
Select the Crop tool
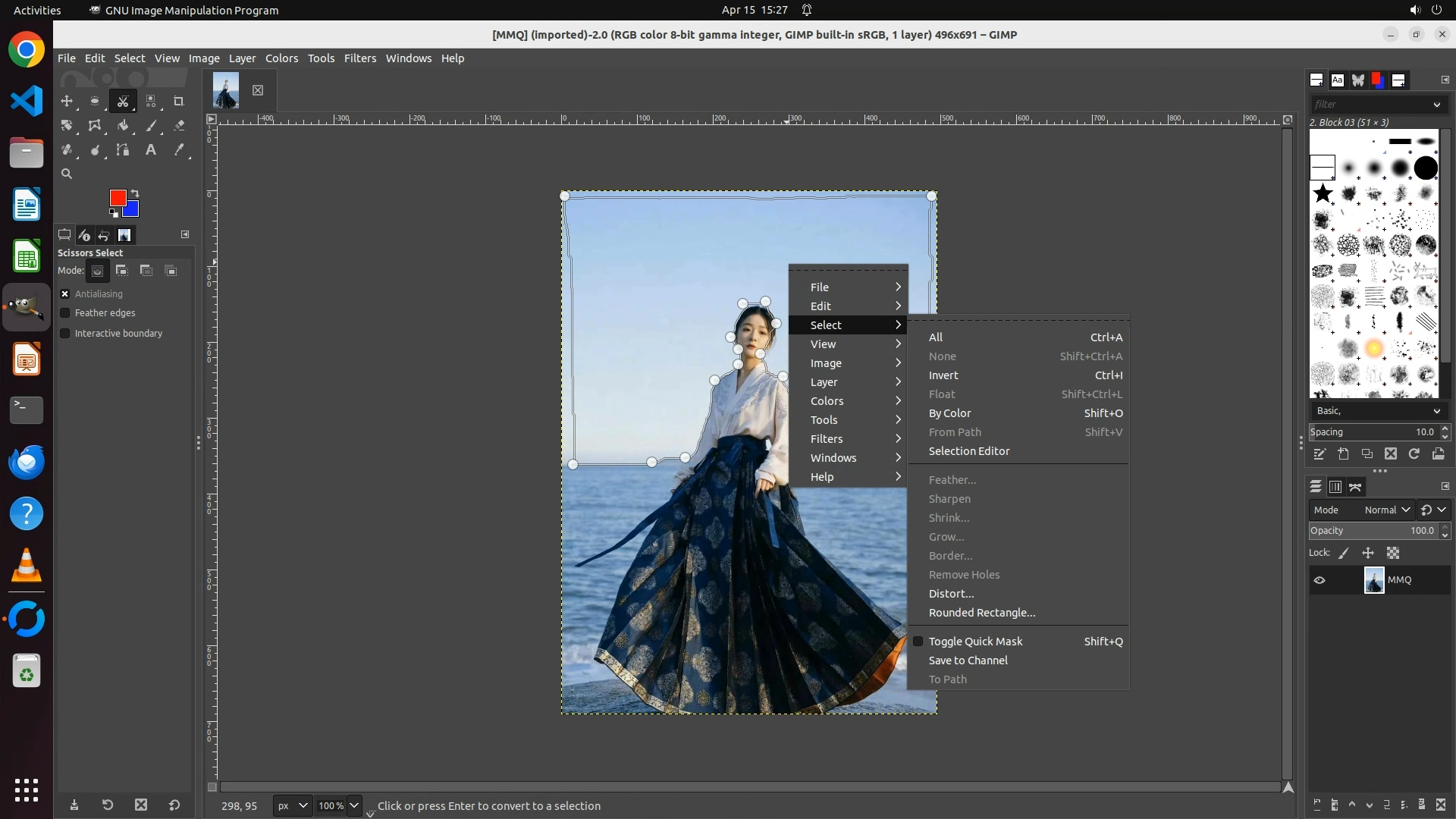point(179,101)
